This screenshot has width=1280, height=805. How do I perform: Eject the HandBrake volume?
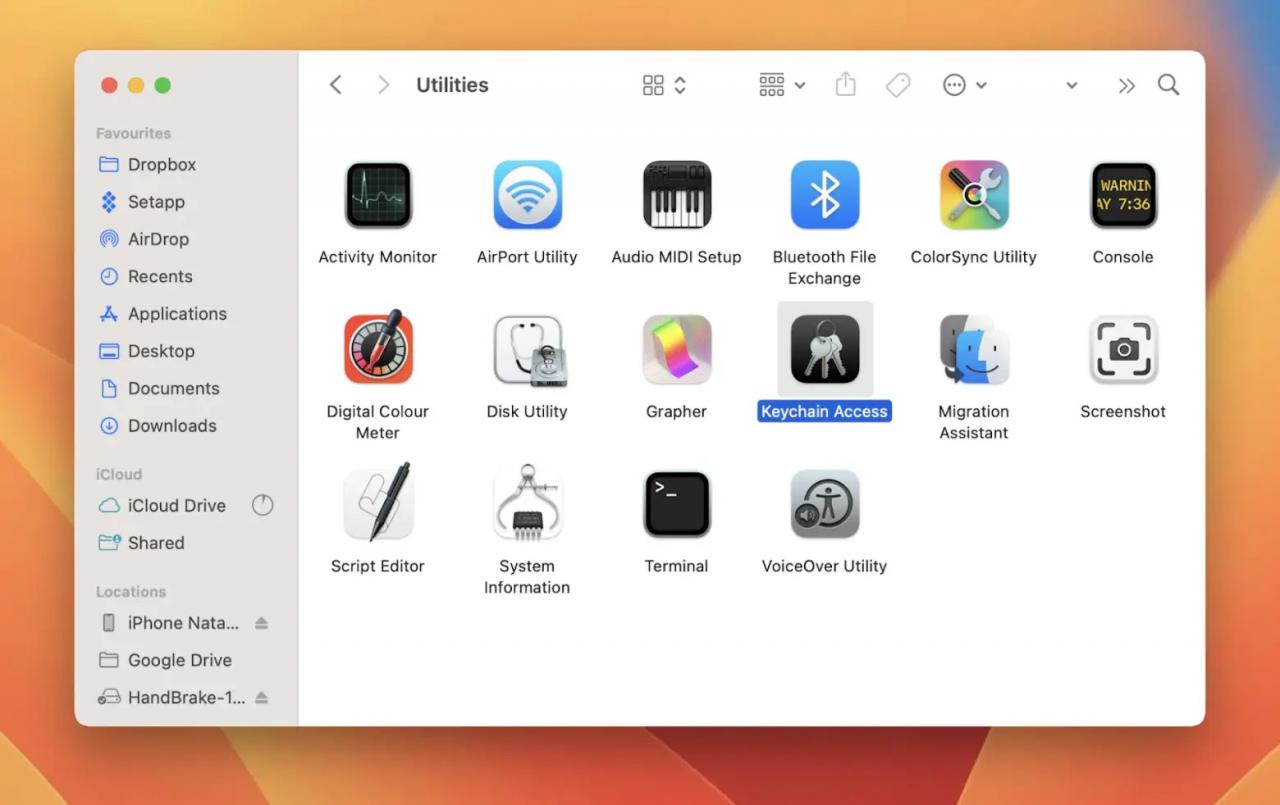tap(262, 698)
